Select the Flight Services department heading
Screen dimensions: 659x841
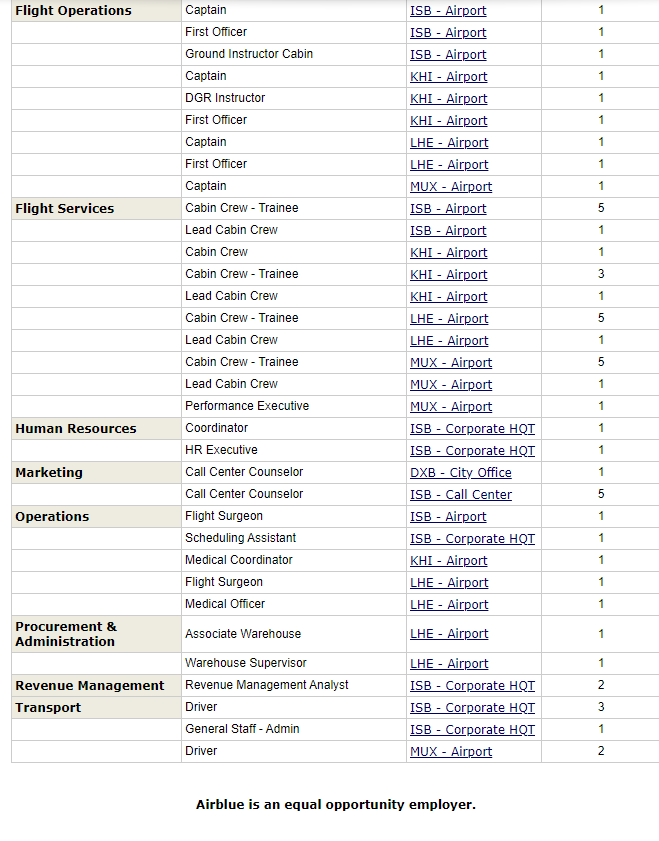64,209
